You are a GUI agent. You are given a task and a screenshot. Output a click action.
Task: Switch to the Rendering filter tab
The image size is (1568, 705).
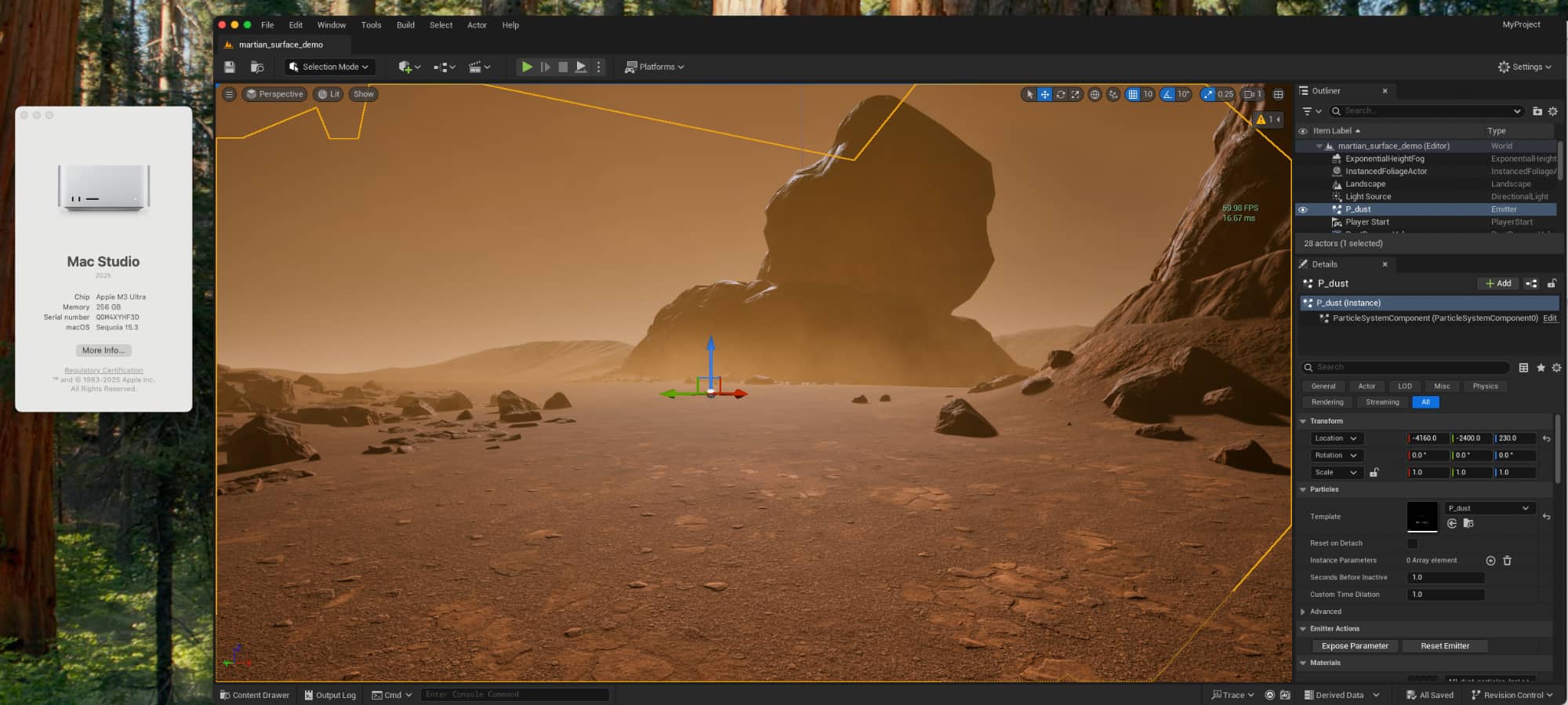click(1327, 402)
